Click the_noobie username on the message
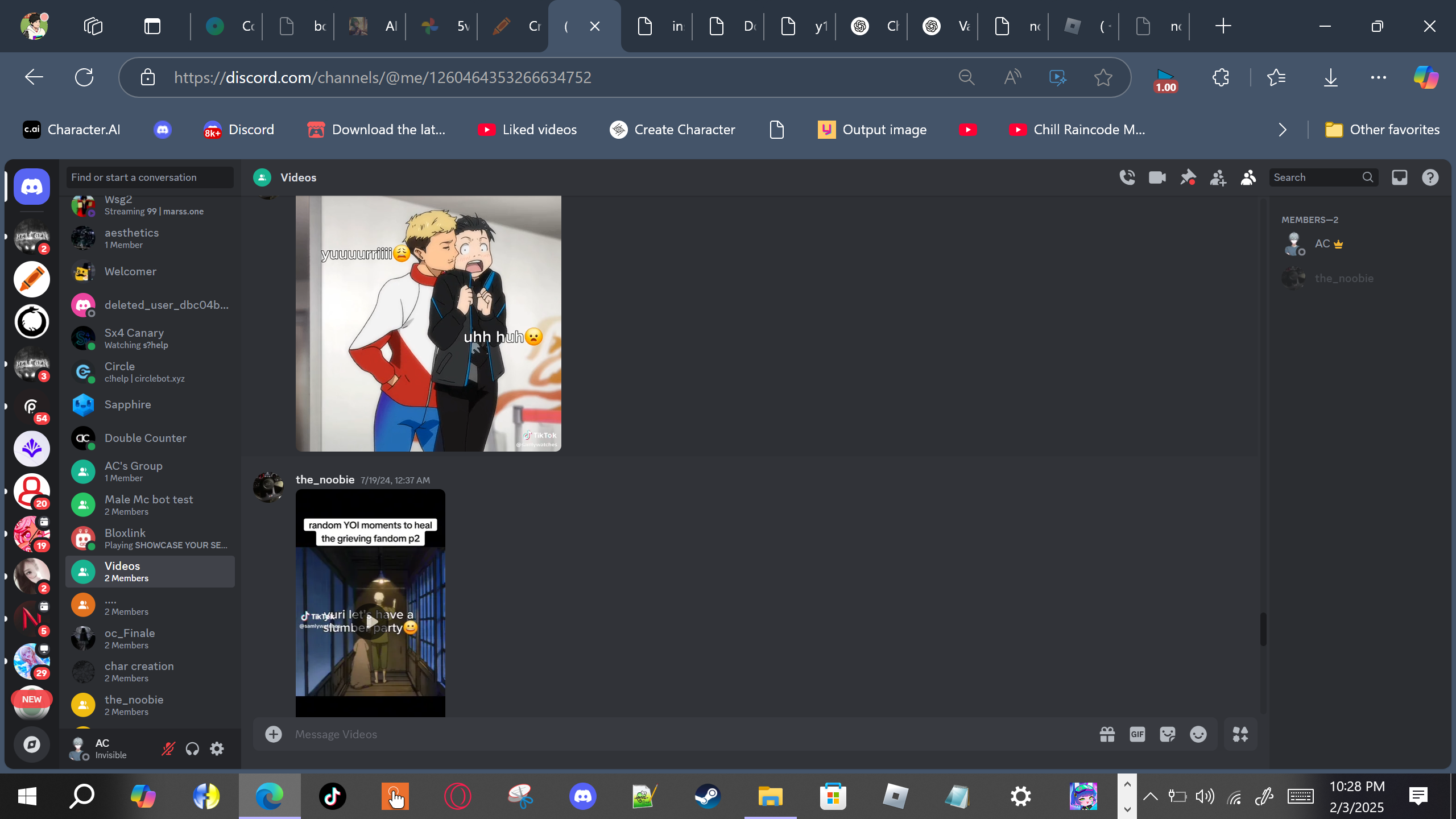 (325, 479)
